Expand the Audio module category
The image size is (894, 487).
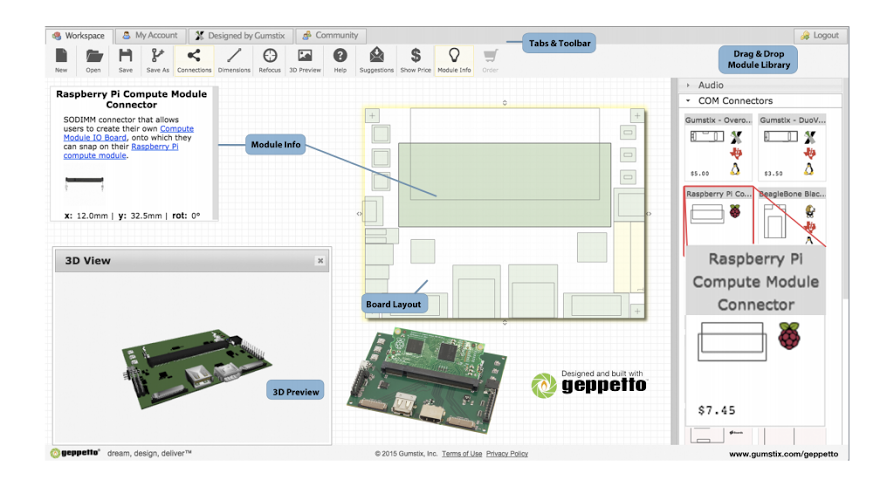pyautogui.click(x=761, y=85)
